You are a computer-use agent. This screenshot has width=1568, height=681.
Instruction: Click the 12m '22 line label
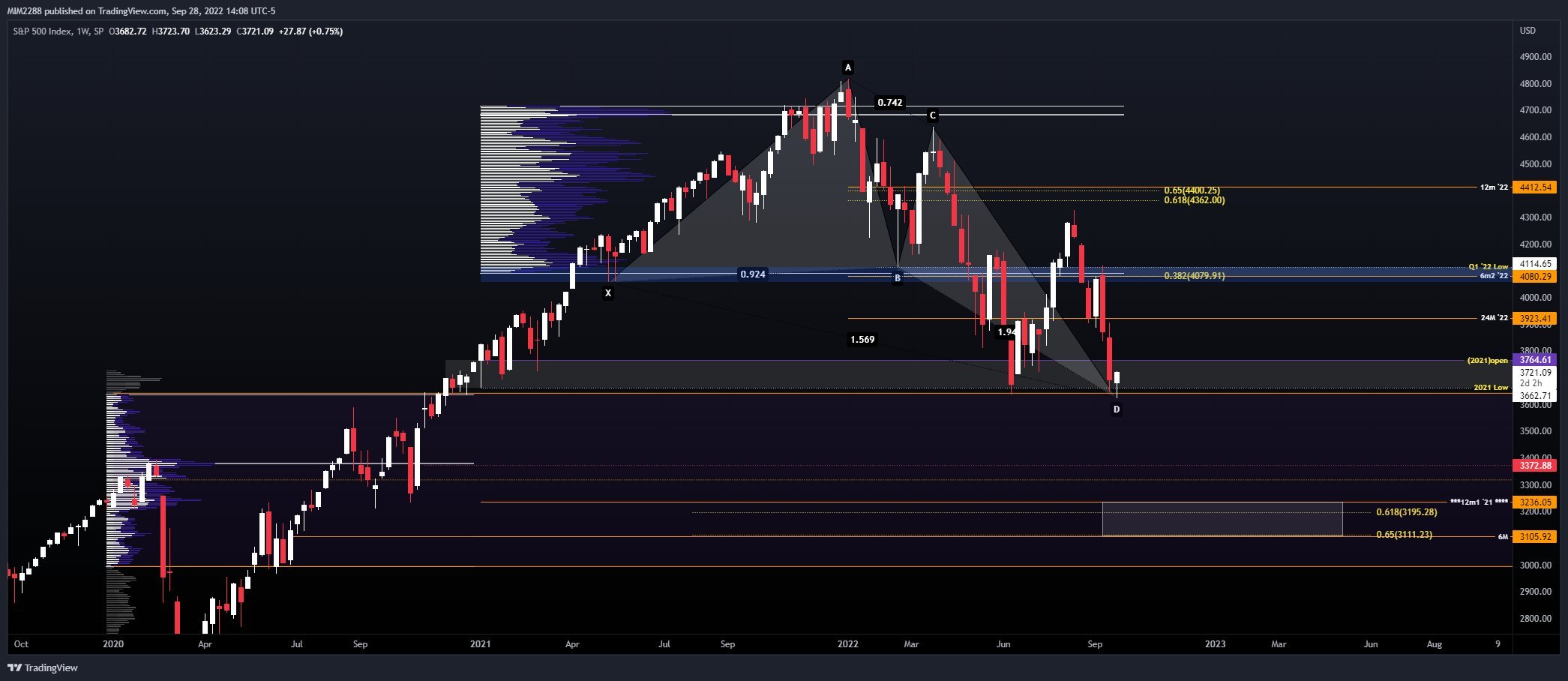pyautogui.click(x=1494, y=187)
